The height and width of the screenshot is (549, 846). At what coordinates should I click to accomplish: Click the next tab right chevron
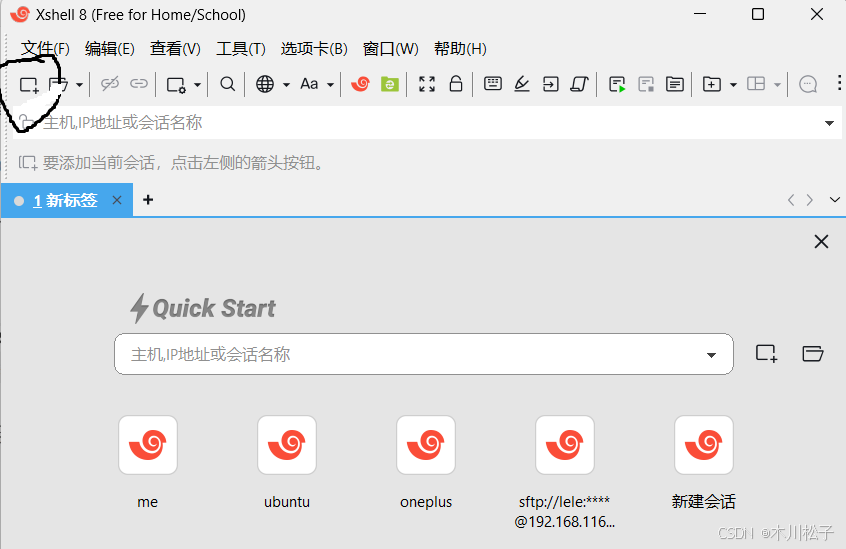[x=809, y=200]
